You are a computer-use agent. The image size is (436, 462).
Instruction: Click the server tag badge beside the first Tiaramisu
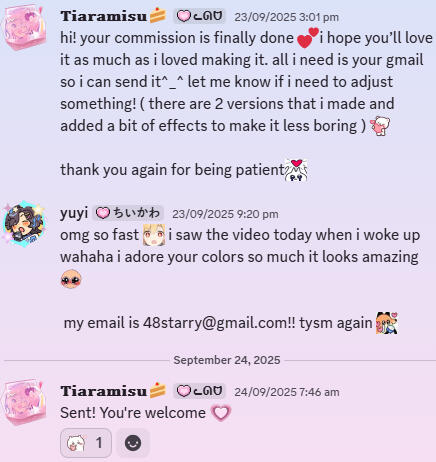click(199, 16)
